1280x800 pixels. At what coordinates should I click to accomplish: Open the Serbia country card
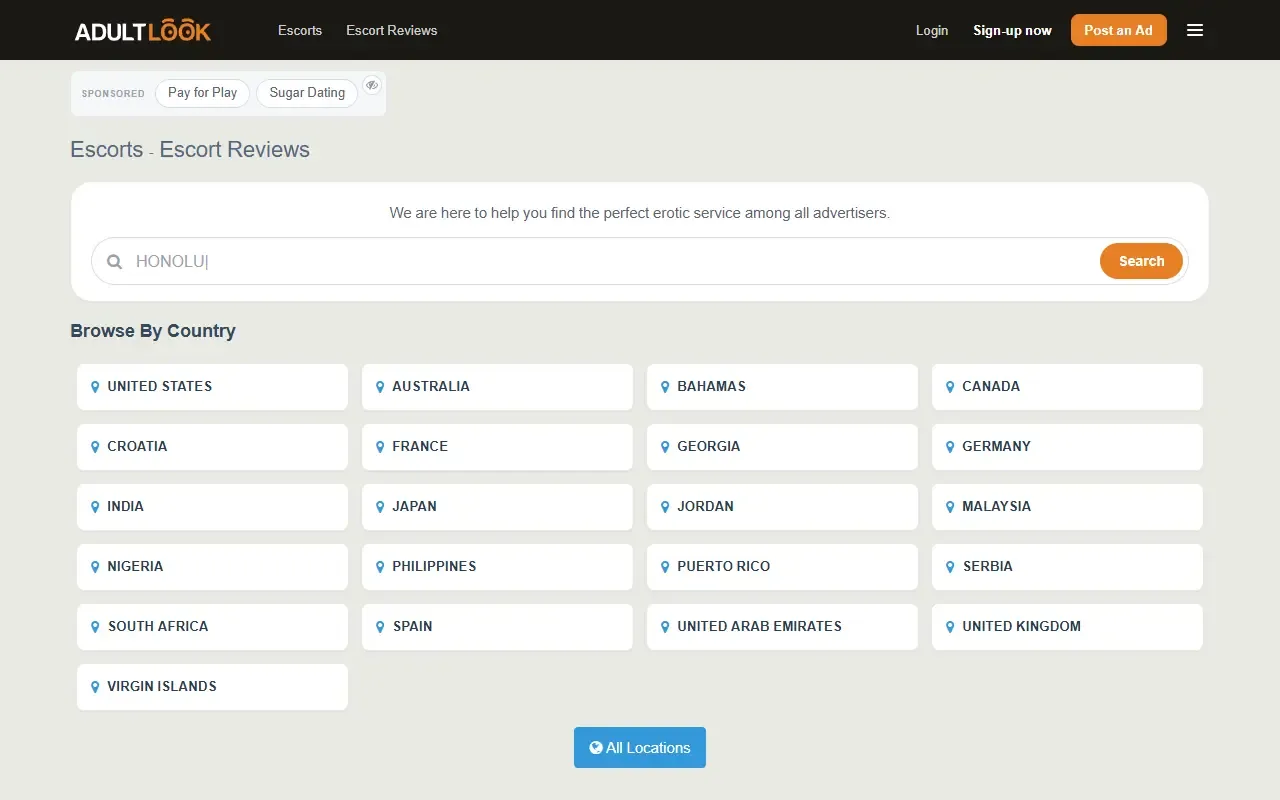pos(1067,567)
